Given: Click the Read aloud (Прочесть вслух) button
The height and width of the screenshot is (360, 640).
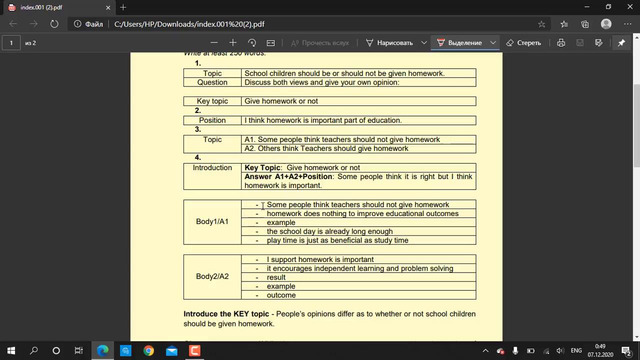Looking at the screenshot, I should (320, 42).
